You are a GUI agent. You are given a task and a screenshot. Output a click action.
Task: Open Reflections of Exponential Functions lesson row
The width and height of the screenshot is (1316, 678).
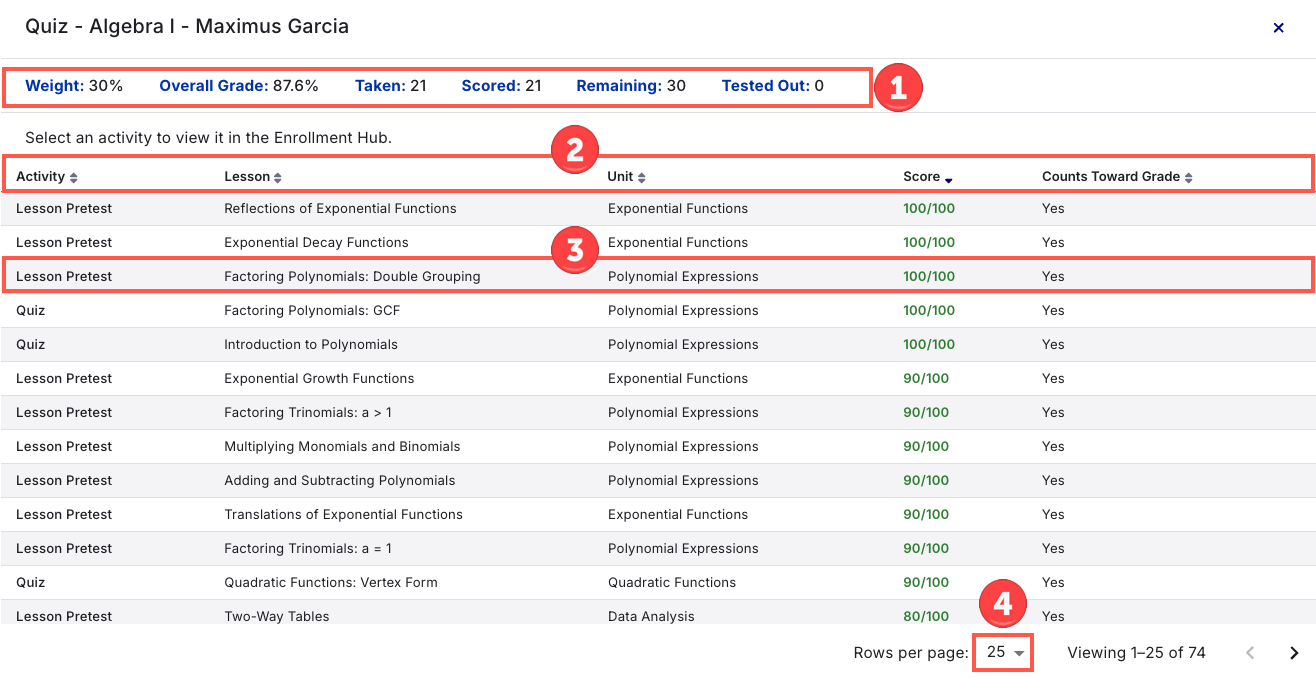point(658,209)
